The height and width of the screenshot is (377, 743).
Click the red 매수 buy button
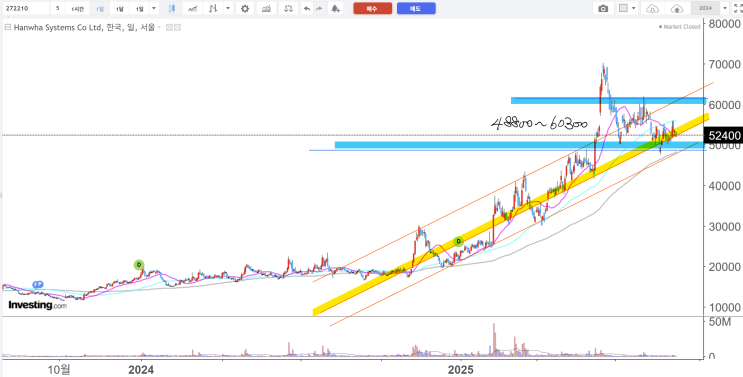point(372,8)
